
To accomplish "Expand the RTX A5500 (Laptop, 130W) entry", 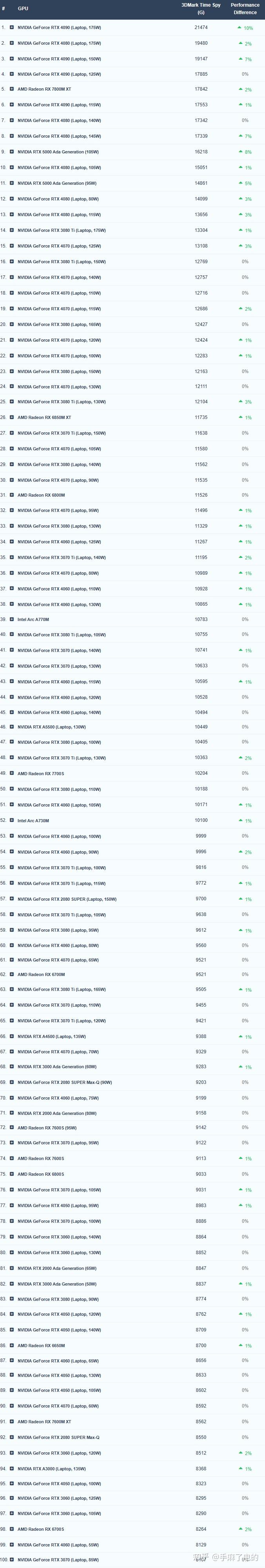I will tap(11, 727).
